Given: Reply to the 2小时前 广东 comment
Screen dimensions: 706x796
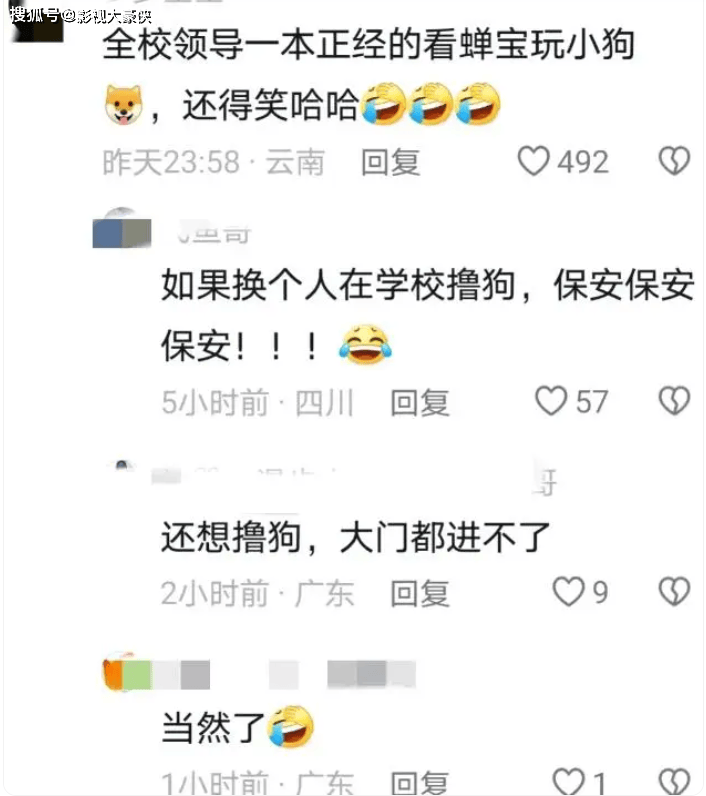Looking at the screenshot, I should point(420,593).
